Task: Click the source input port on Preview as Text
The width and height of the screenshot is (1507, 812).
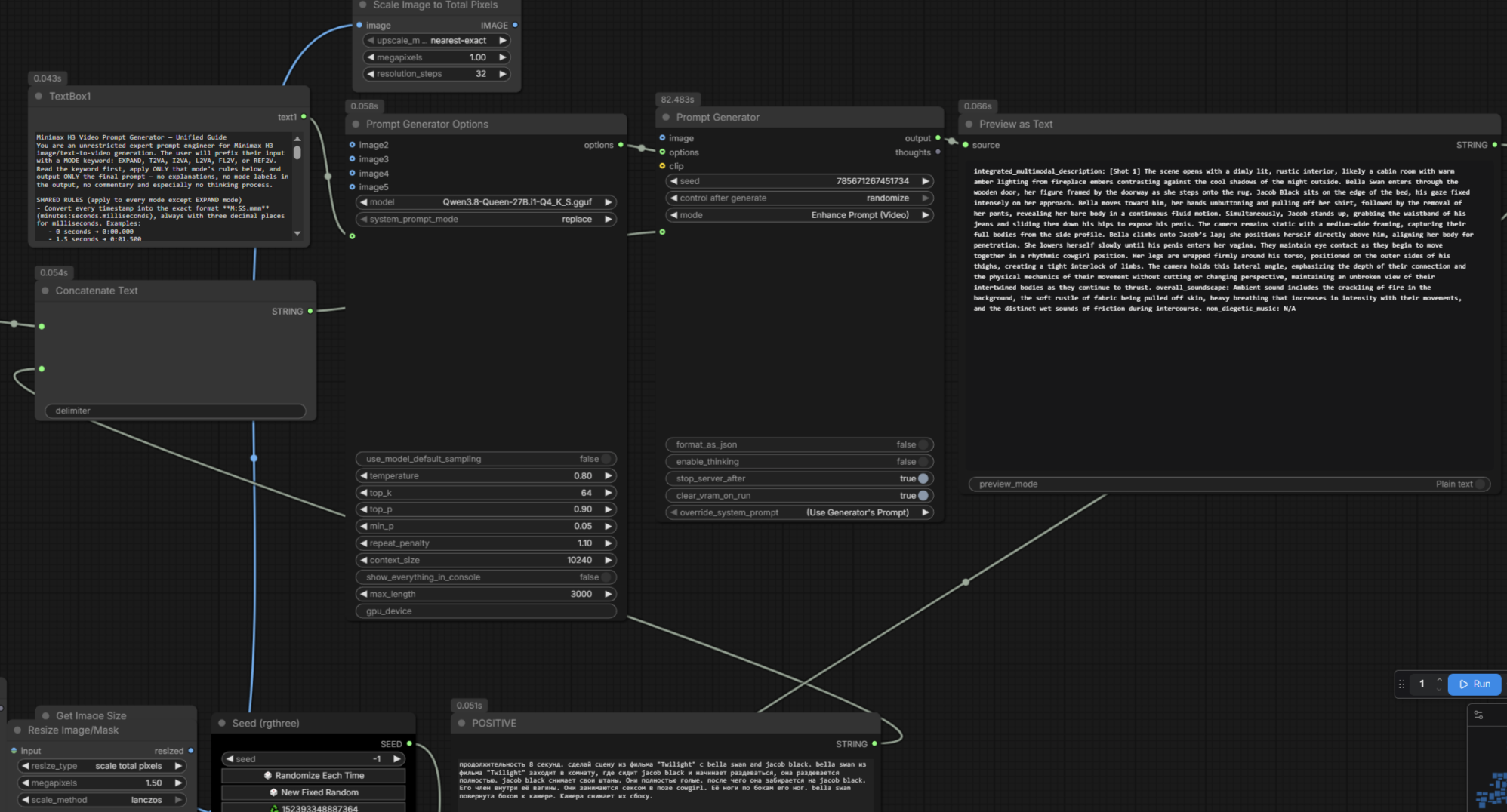Action: [965, 145]
